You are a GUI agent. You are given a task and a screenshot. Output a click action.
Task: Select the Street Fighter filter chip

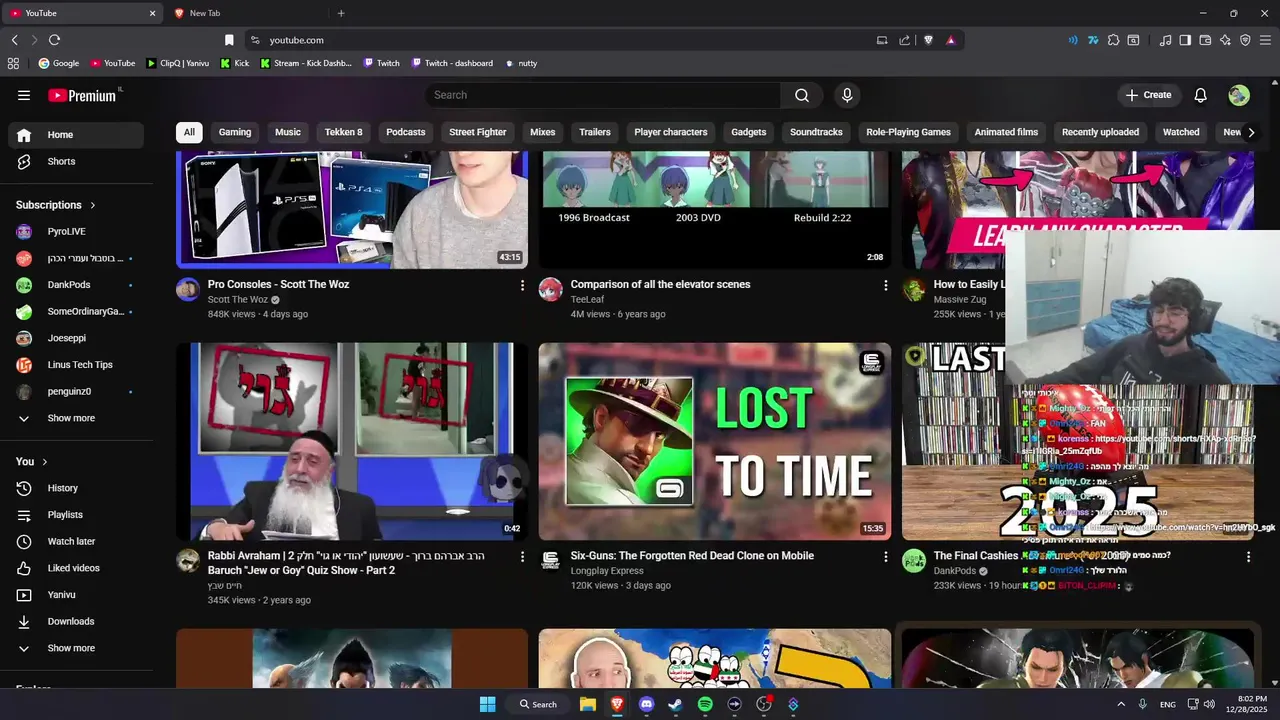(478, 132)
